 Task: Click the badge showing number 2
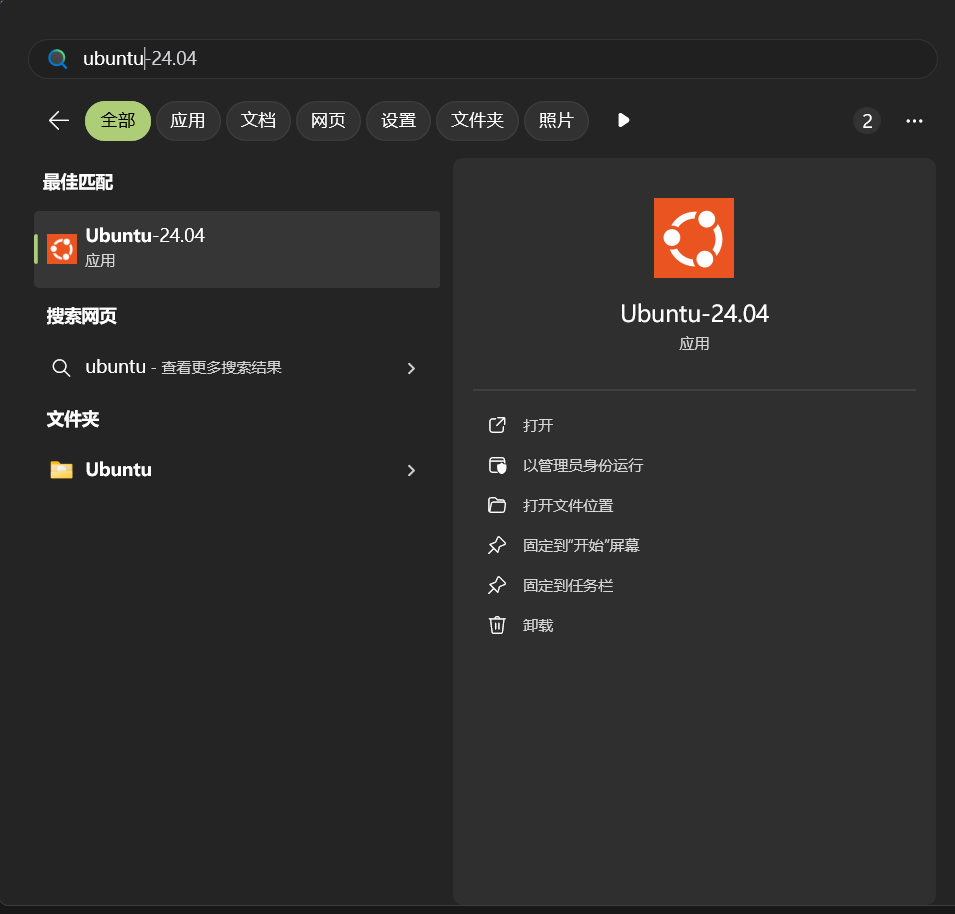point(867,121)
